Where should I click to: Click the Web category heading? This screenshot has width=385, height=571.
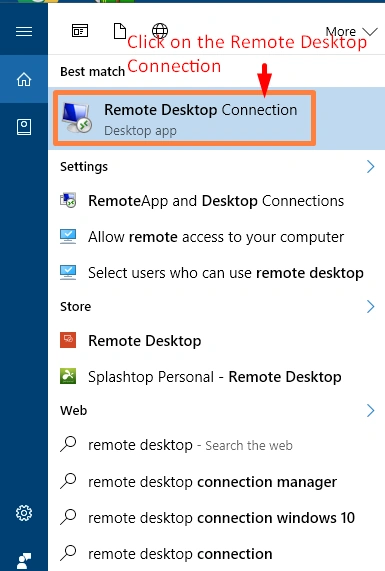pos(74,410)
